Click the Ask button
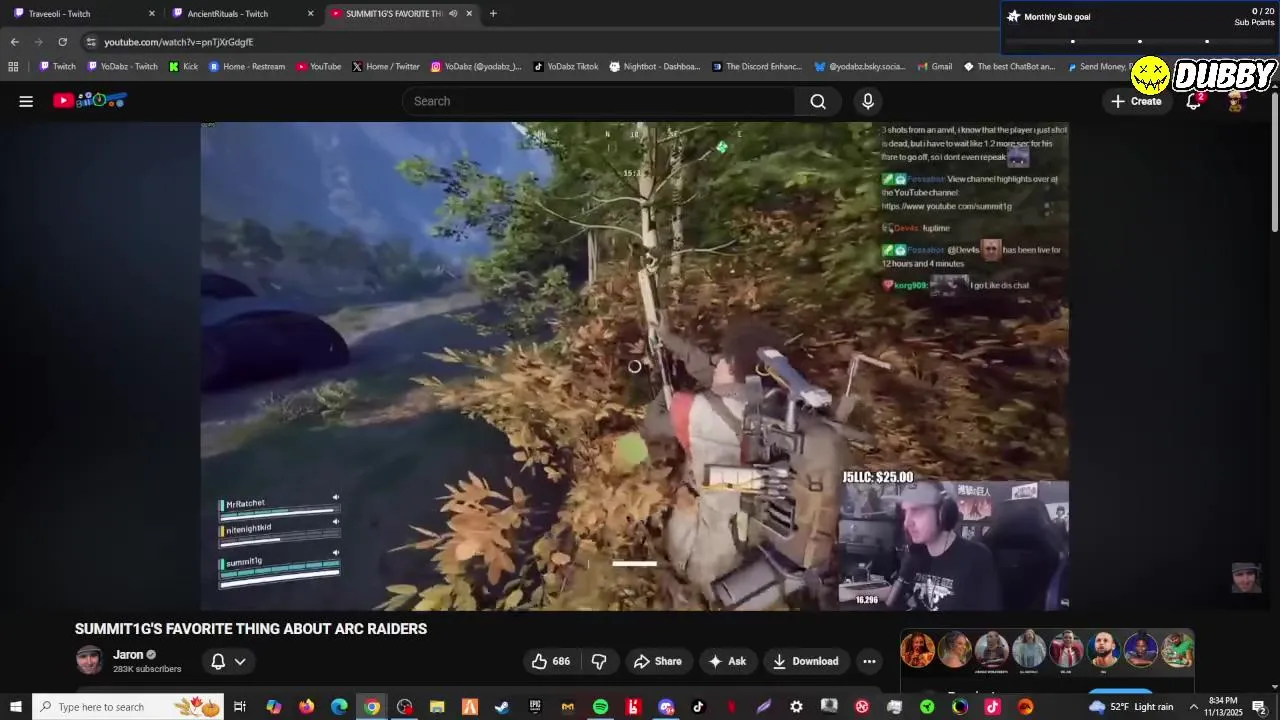The width and height of the screenshot is (1280, 720). pyautogui.click(x=727, y=661)
